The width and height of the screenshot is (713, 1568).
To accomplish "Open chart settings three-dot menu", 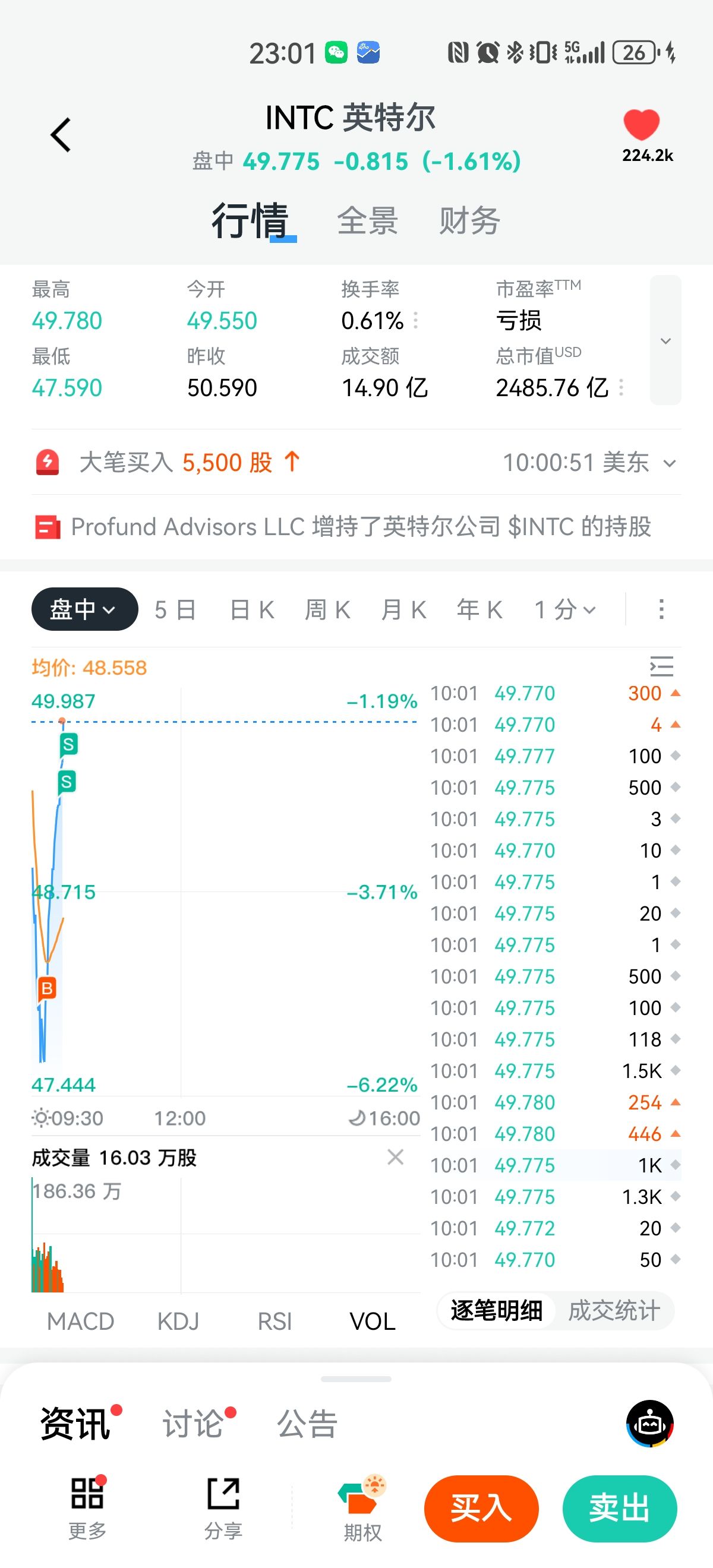I will 661,609.
